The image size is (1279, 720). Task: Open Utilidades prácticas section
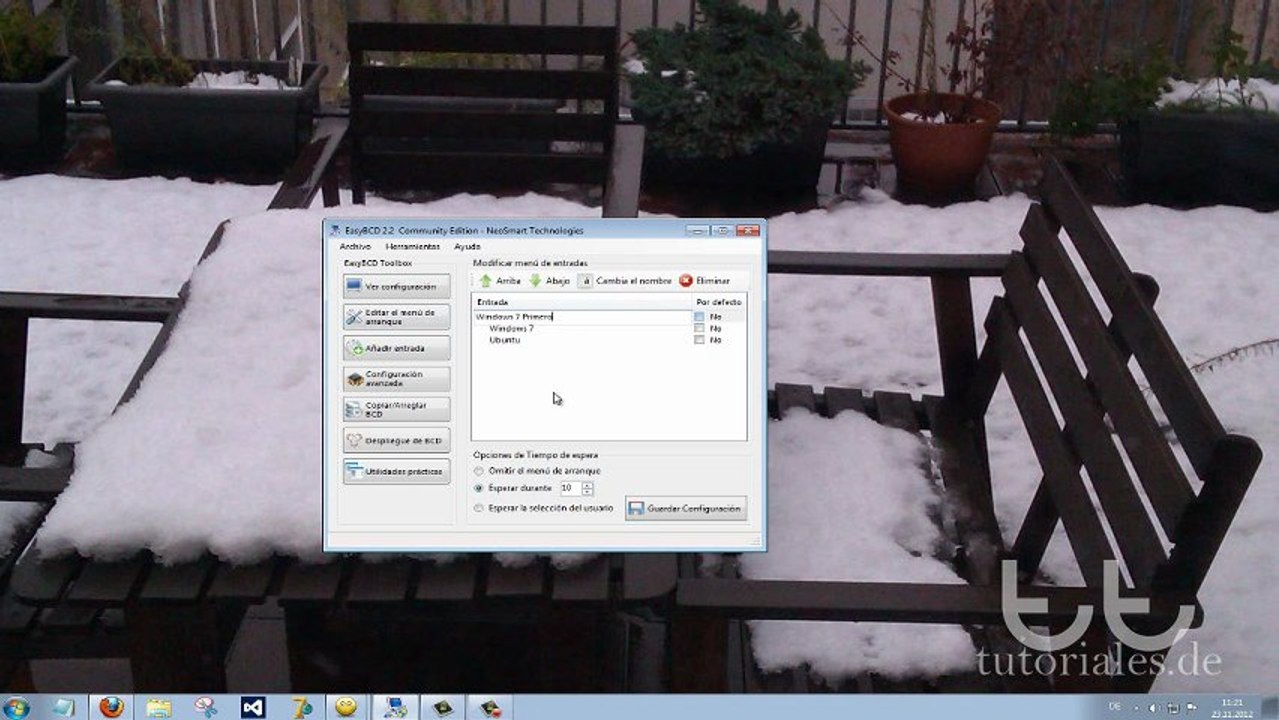point(397,471)
